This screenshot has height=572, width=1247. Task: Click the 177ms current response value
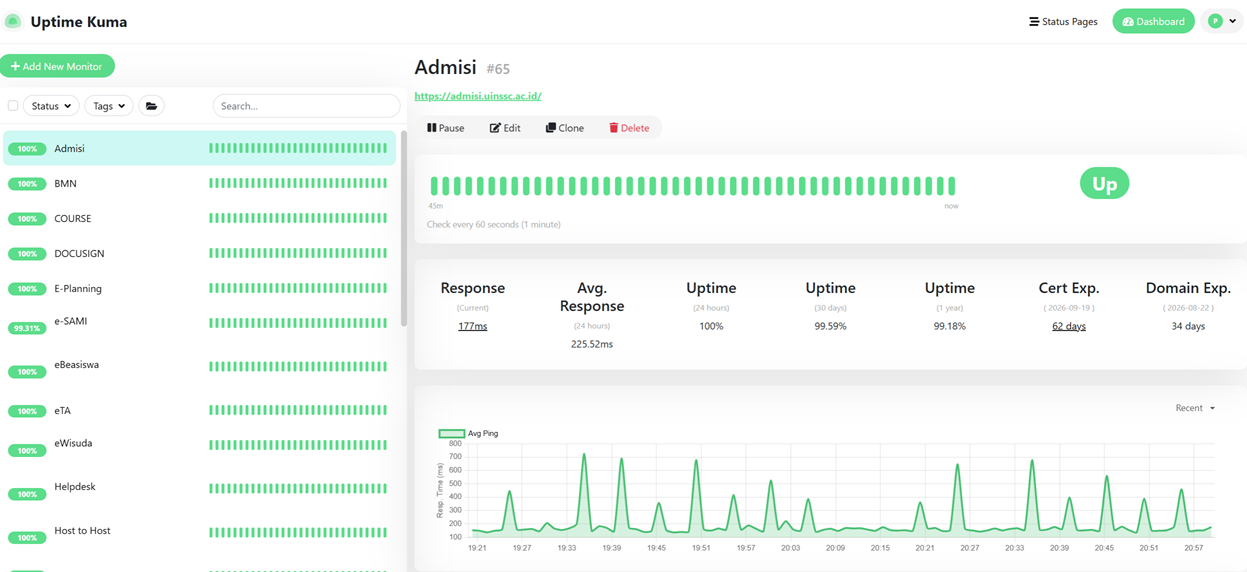(473, 326)
